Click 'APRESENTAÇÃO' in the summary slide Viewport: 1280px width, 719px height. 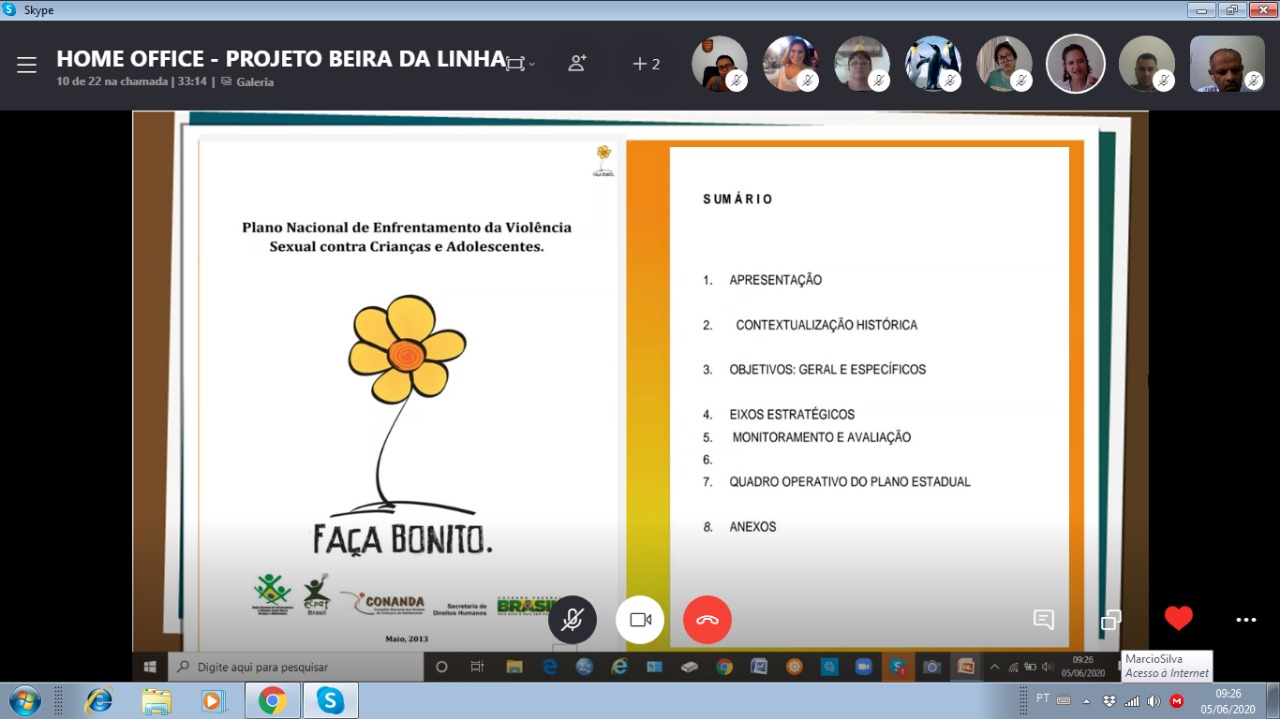click(776, 280)
